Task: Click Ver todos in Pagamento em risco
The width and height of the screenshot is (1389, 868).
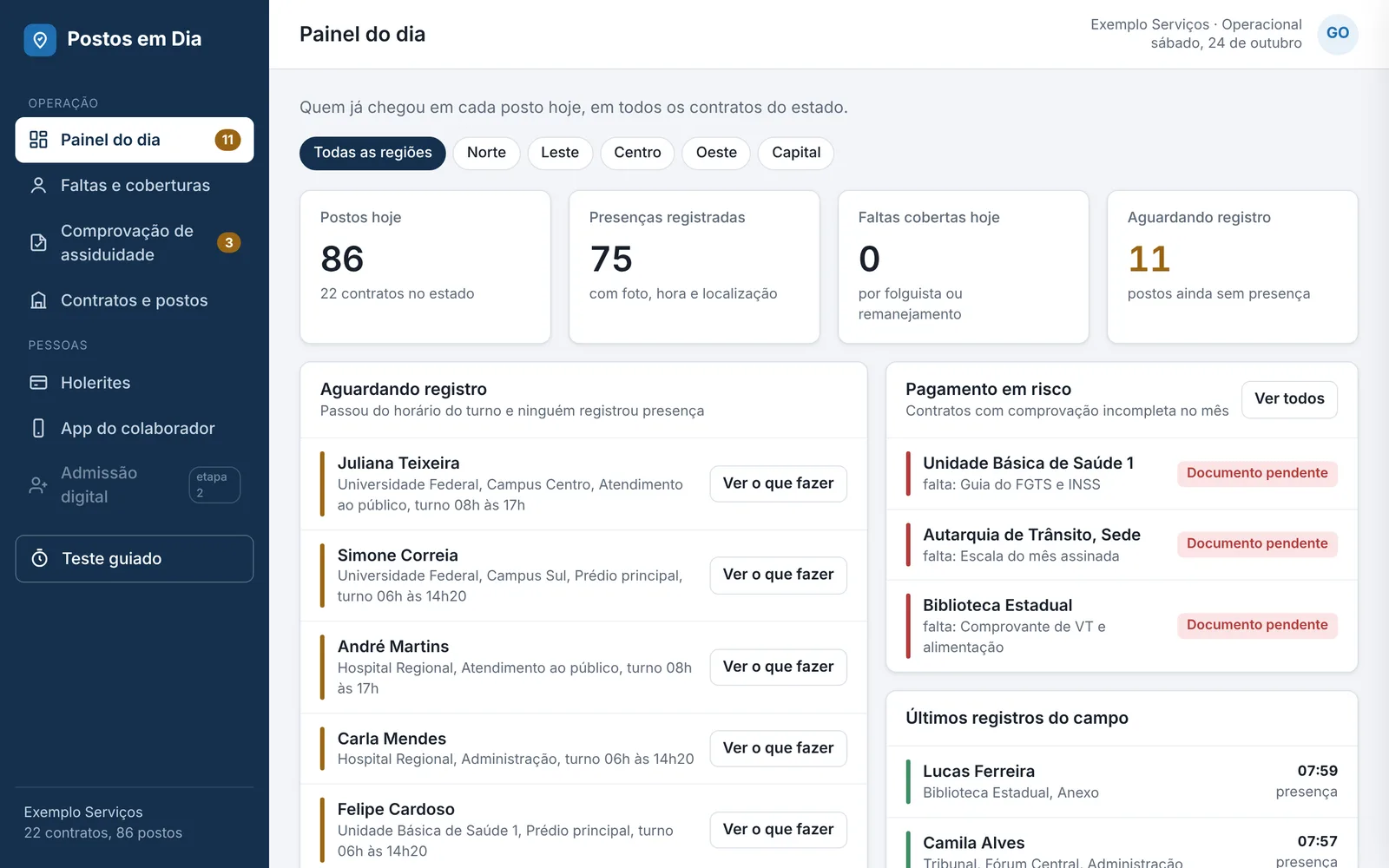Action: 1289,399
